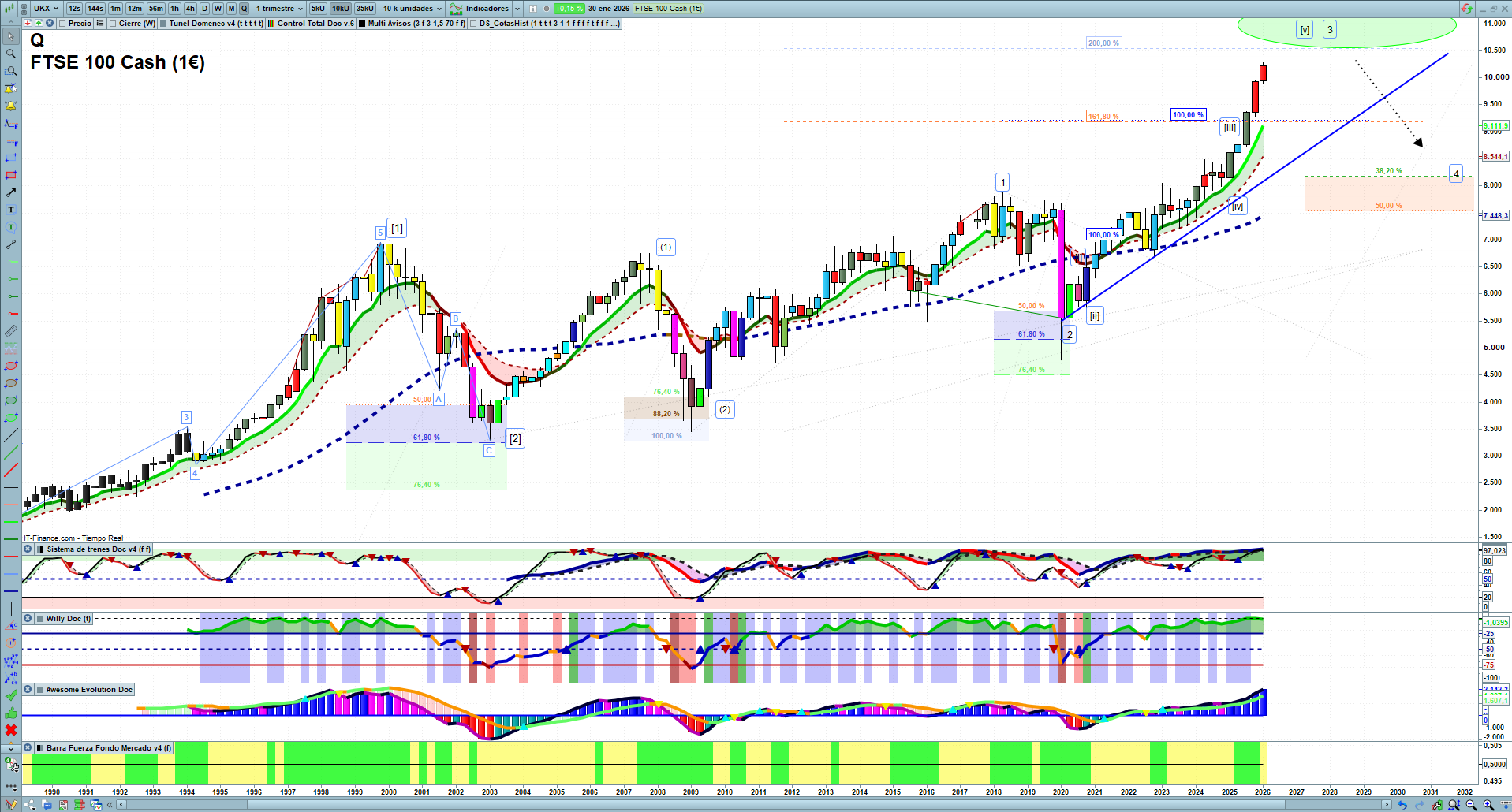Viewport: 1512px width, 812px height.
Task: Select the red diagonal trend line tool
Action: (11, 470)
